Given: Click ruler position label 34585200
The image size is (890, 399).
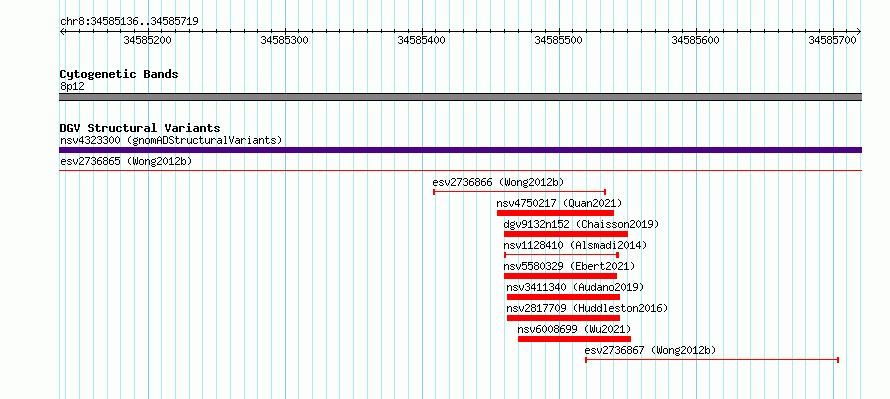Looking at the screenshot, I should [148, 40].
